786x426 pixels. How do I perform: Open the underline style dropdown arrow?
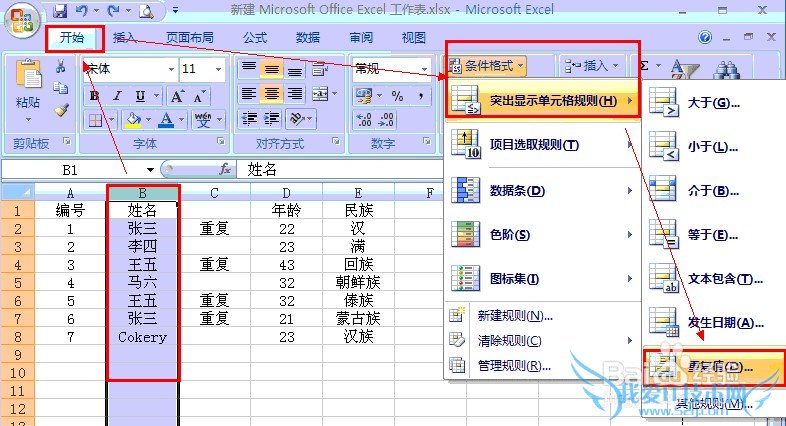(x=156, y=96)
